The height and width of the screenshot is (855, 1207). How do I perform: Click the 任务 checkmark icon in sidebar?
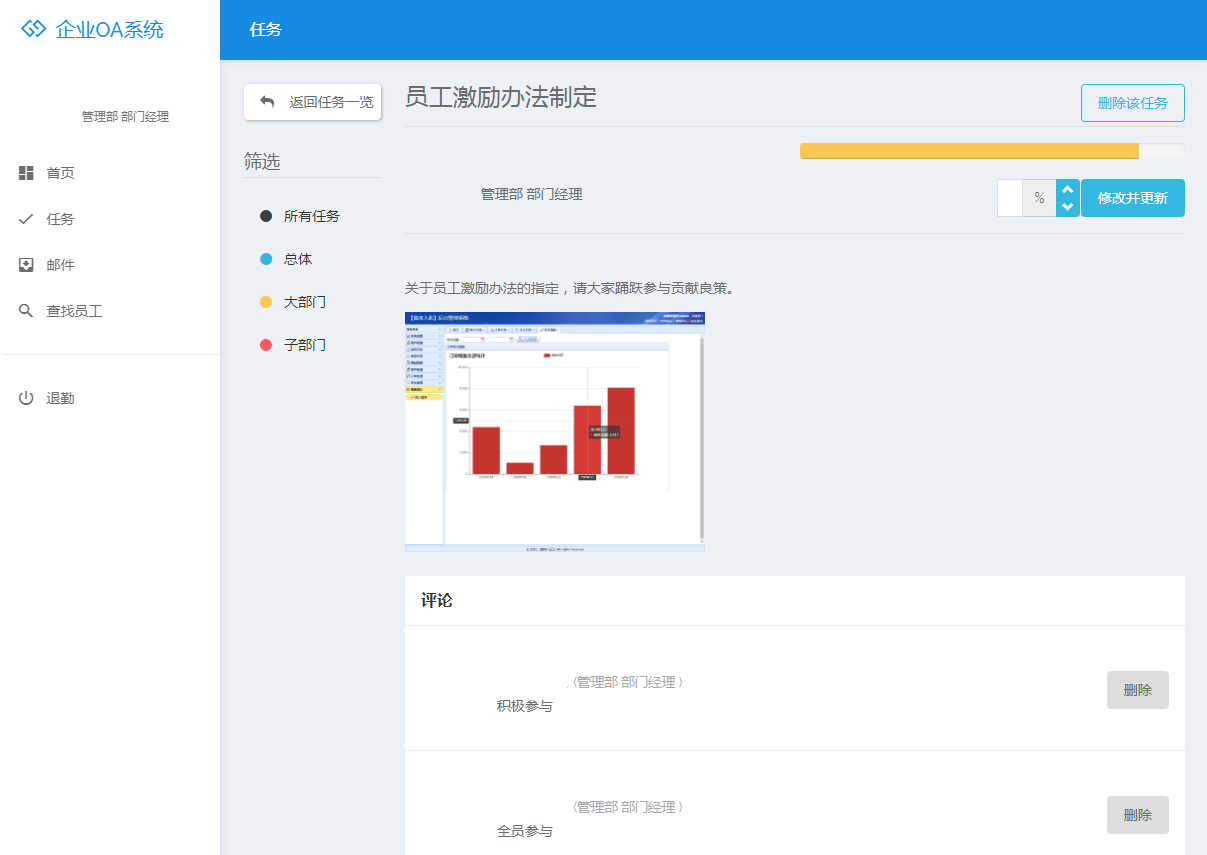pos(26,219)
